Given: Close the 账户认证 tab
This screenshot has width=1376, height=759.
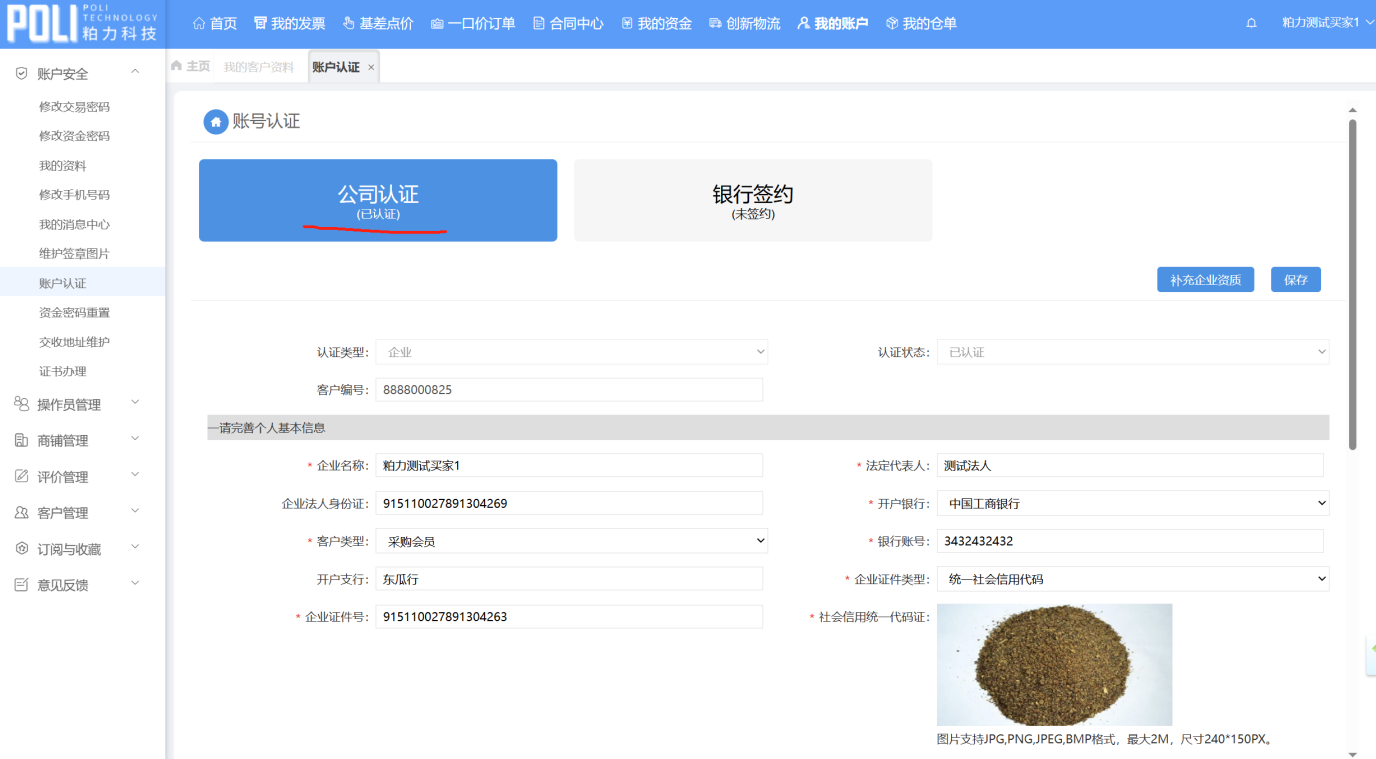Looking at the screenshot, I should coord(371,67).
